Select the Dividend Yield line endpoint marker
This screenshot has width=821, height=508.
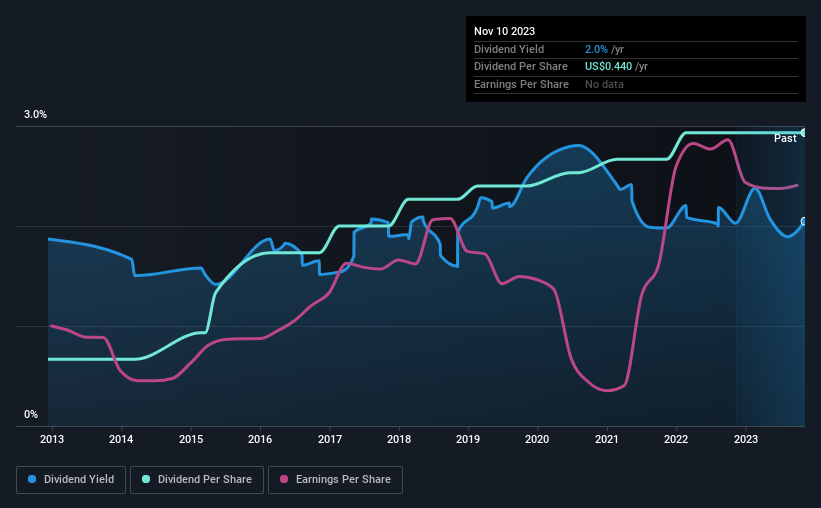click(x=804, y=222)
